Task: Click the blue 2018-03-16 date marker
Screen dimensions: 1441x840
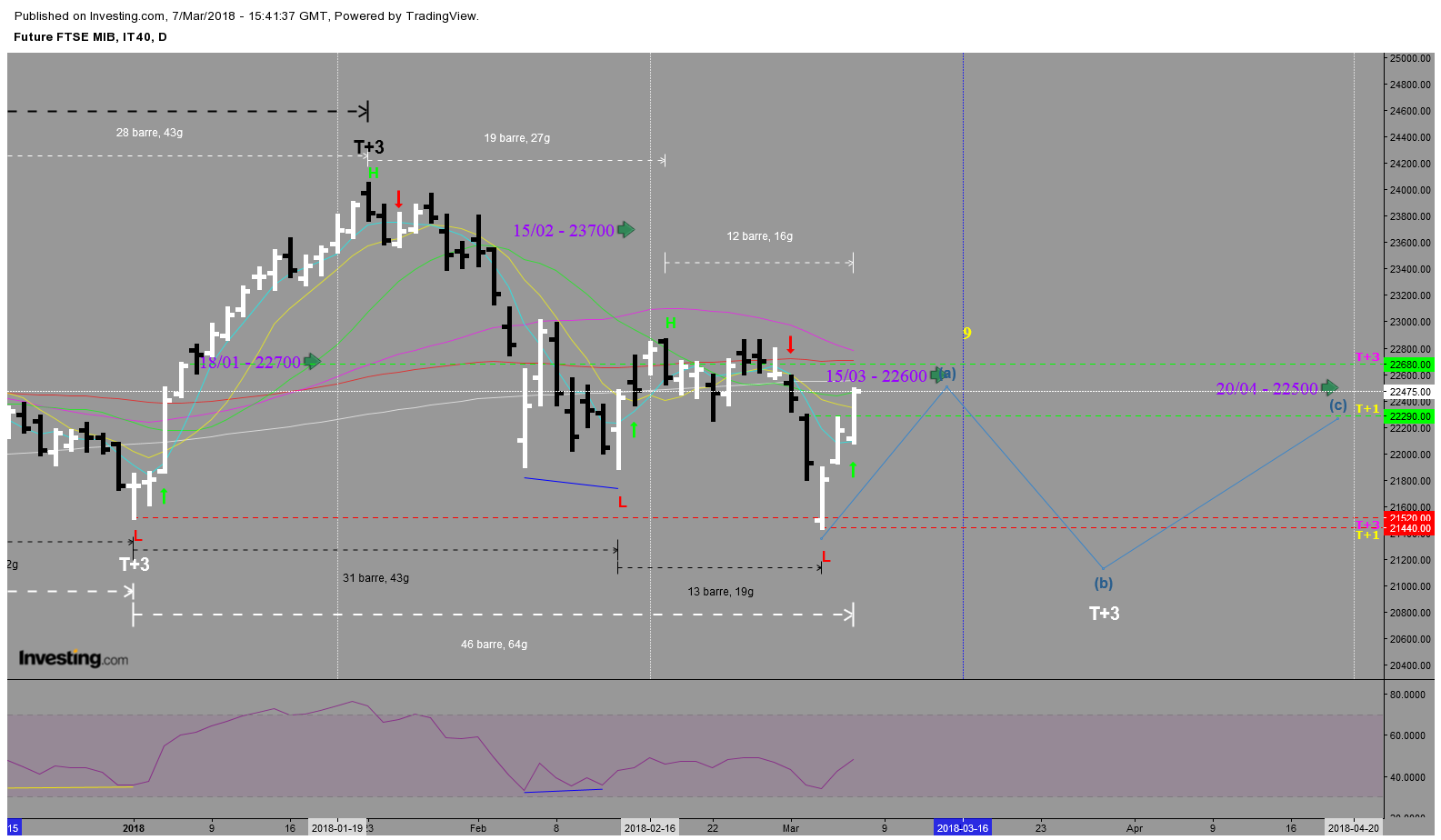Action: click(x=962, y=828)
